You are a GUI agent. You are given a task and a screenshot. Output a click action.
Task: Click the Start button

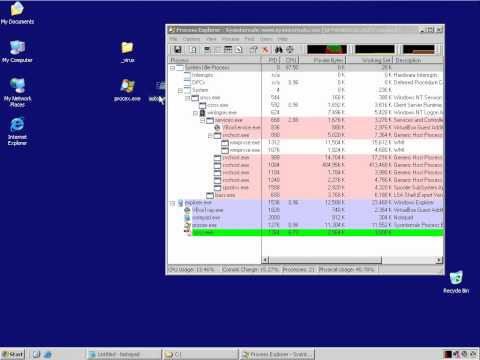point(13,354)
